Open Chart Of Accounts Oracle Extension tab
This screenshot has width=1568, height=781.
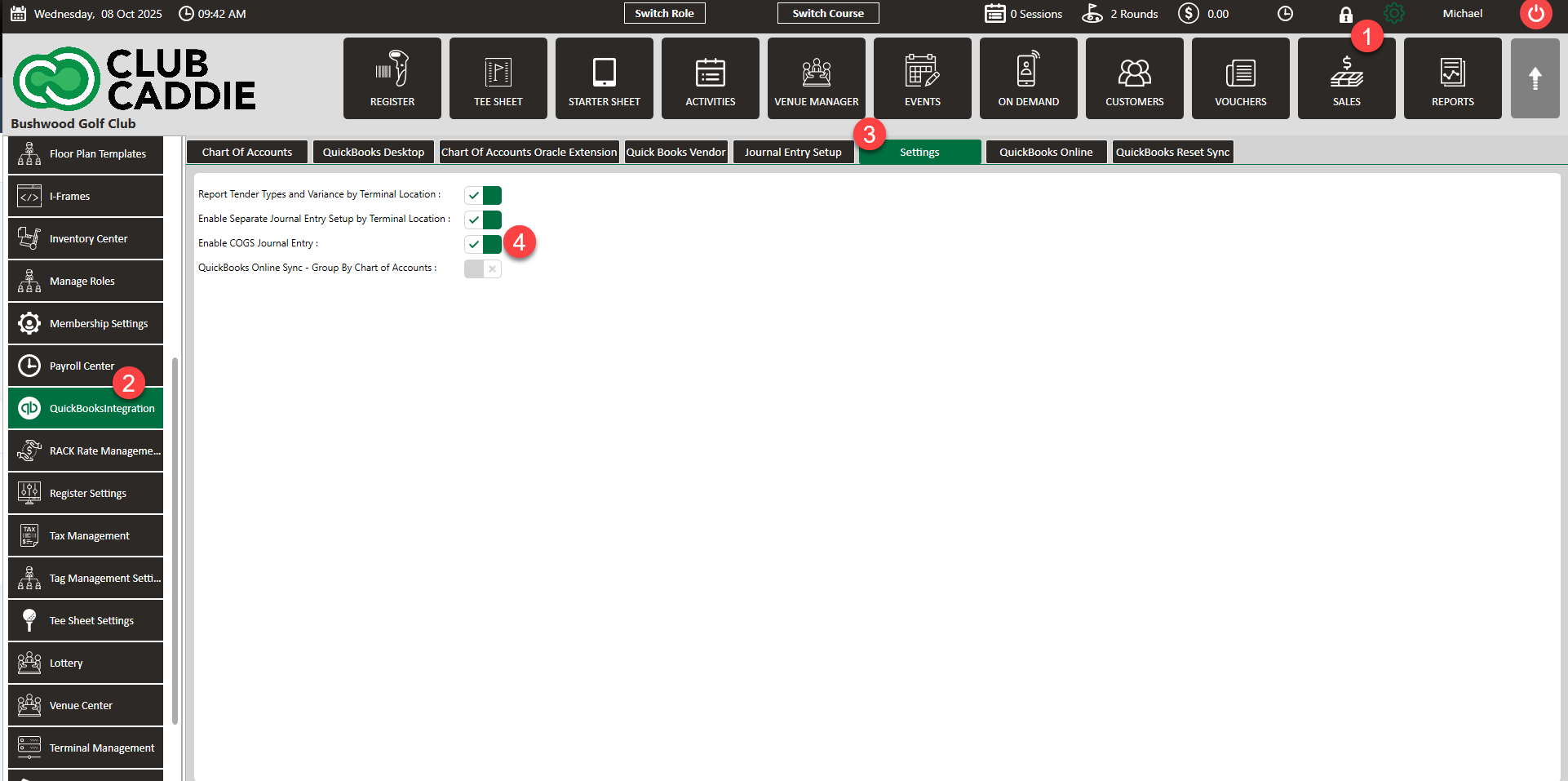(x=529, y=152)
